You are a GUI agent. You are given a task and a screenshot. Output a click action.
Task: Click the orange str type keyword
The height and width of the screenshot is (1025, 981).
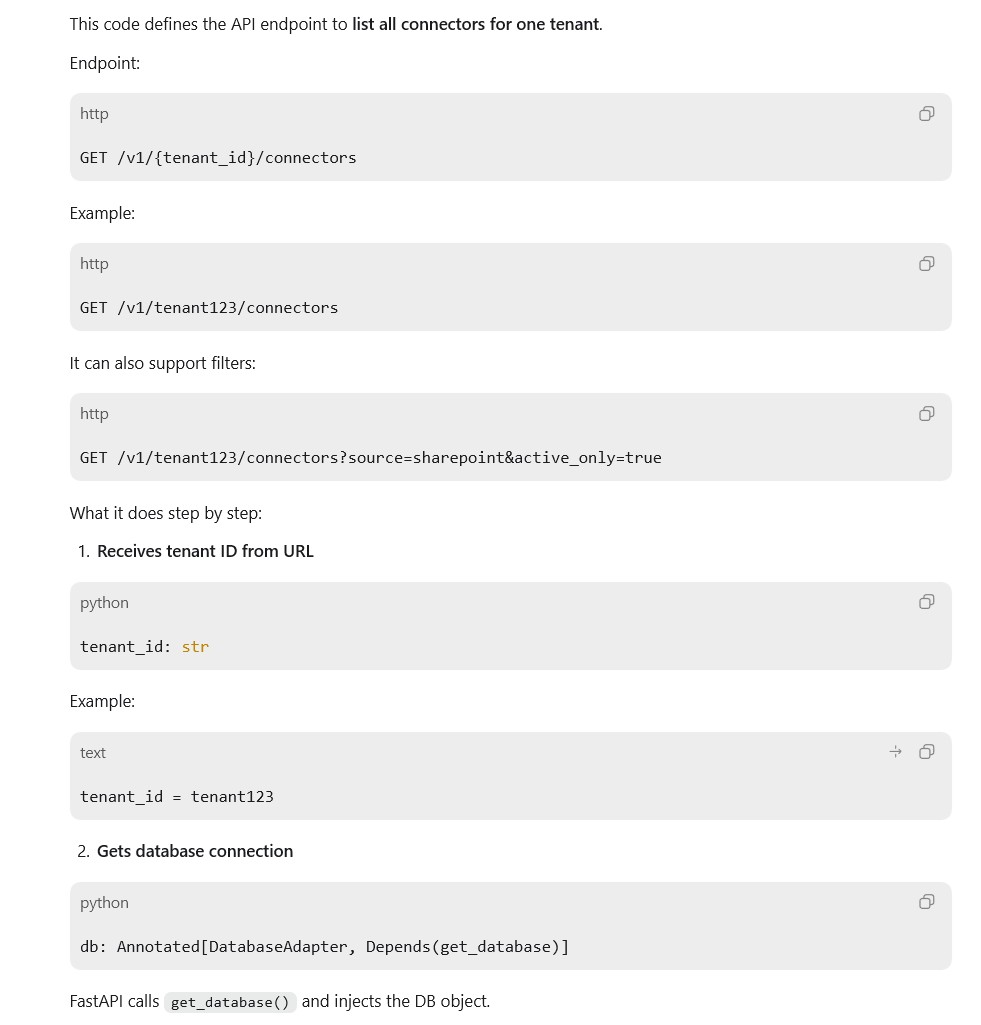(x=195, y=647)
